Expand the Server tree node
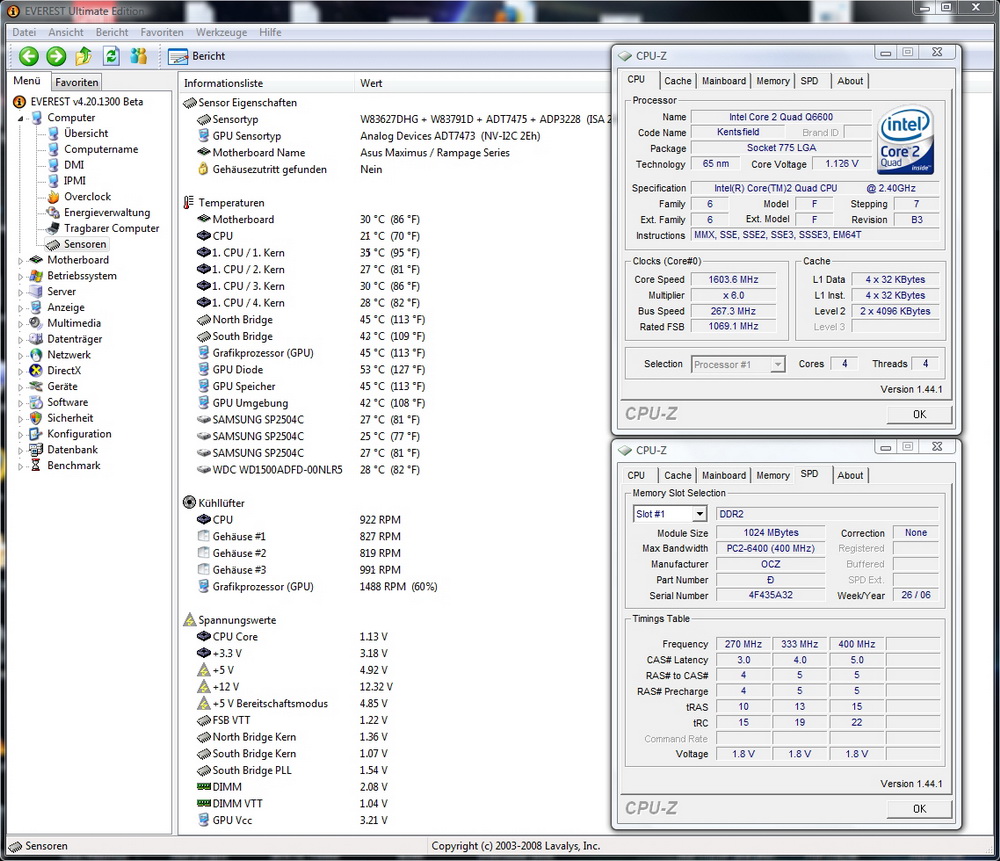Viewport: 1000px width, 861px height. pos(20,292)
